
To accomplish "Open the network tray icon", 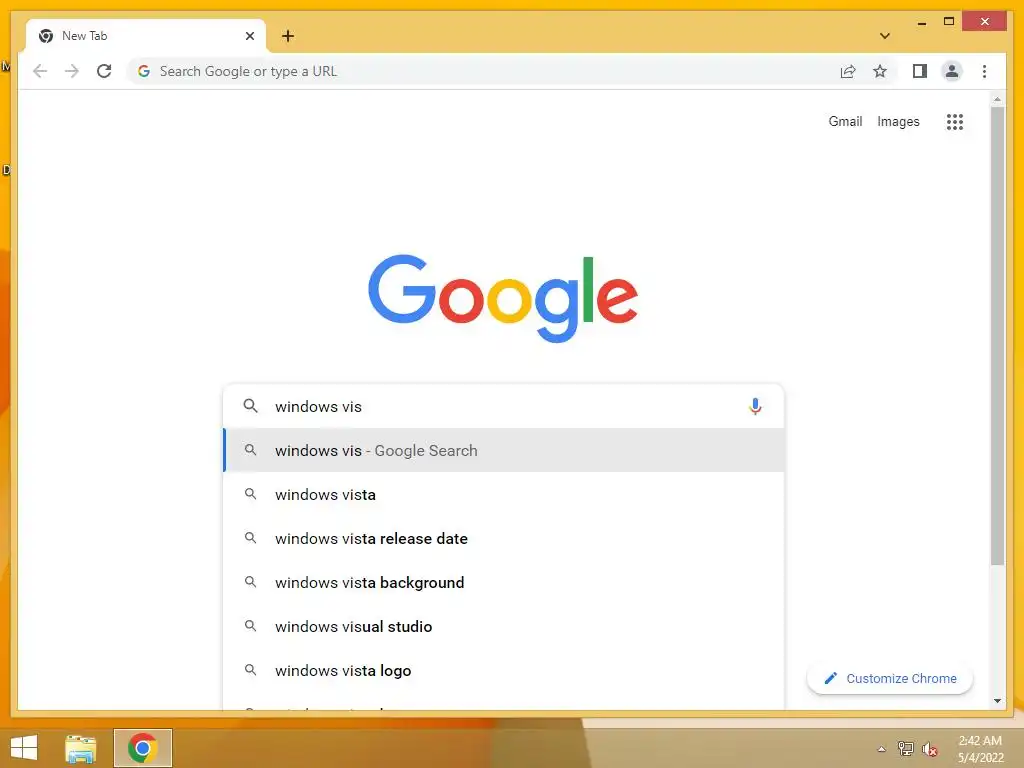I will pos(905,749).
